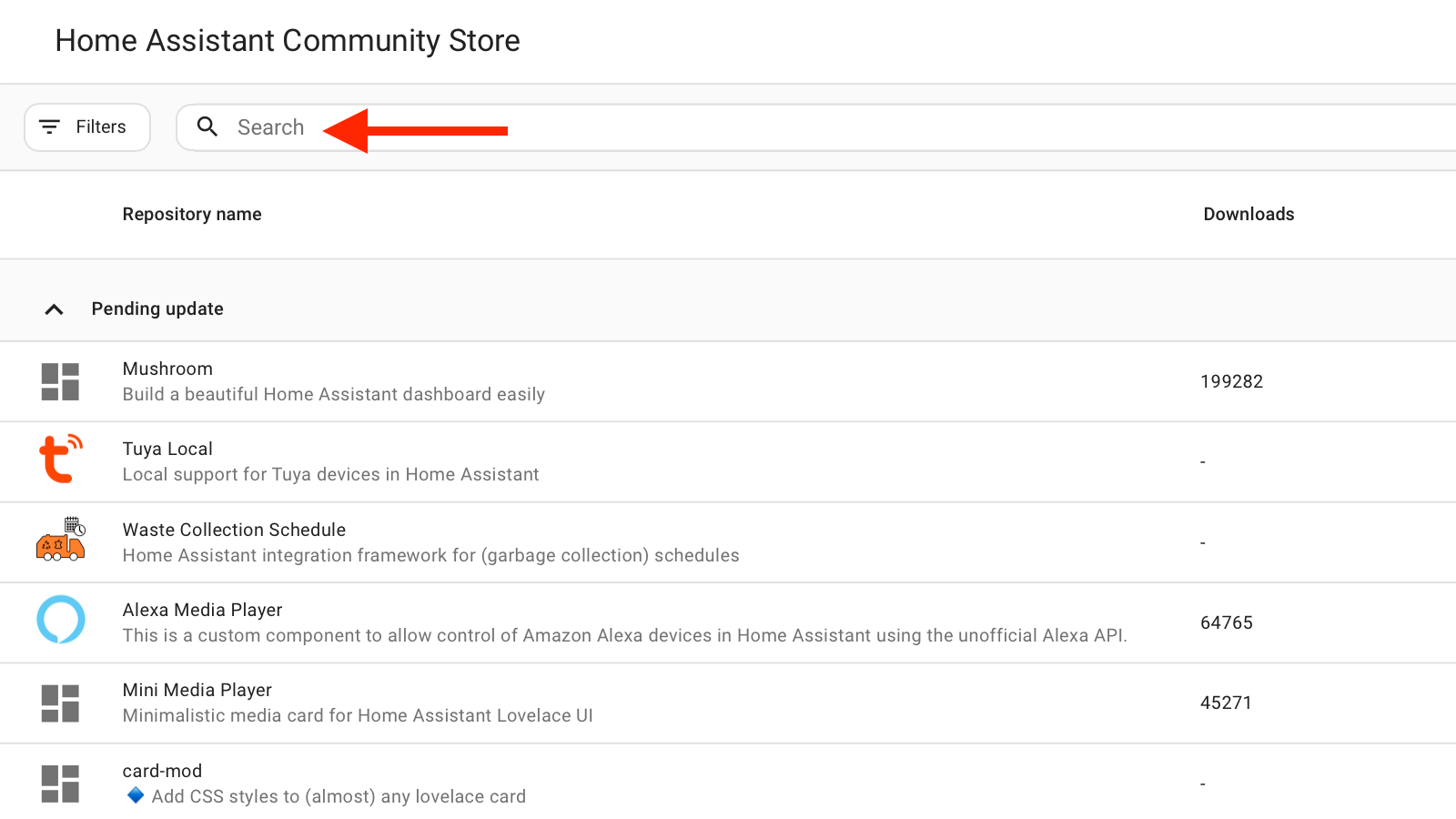Click the unofficial Alexa API description text
The height and width of the screenshot is (819, 1456).
coord(624,635)
